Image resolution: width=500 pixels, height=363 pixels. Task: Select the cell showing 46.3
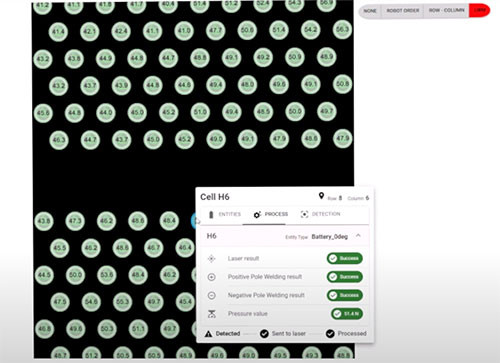[59, 140]
